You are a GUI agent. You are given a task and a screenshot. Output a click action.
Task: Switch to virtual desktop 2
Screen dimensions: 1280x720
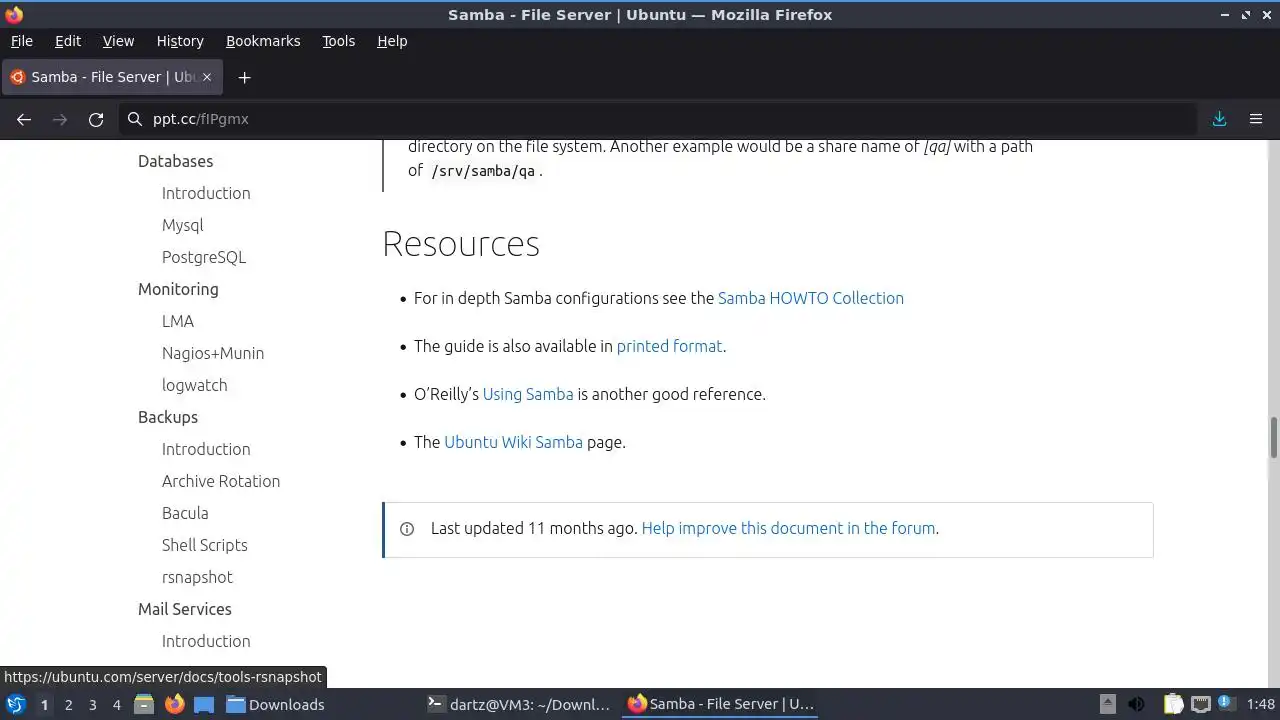(68, 704)
